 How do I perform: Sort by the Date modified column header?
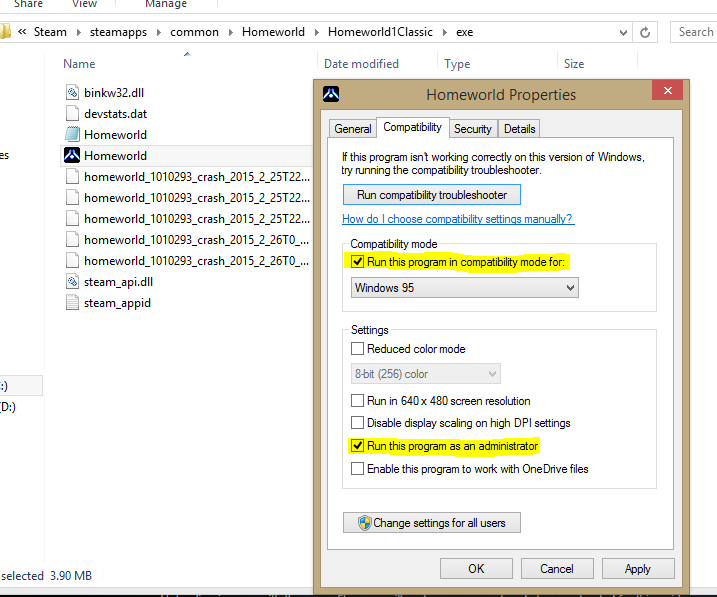pos(361,64)
